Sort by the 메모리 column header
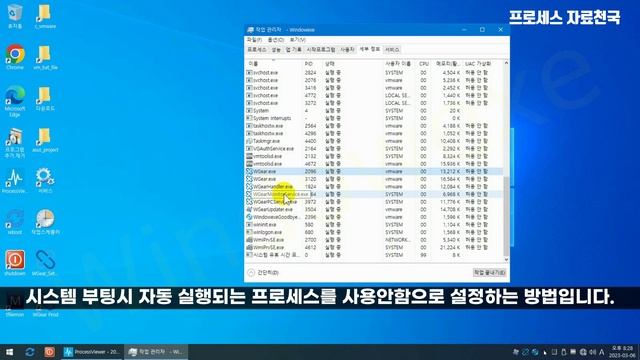Viewport: 640px width, 360px height. click(447, 64)
